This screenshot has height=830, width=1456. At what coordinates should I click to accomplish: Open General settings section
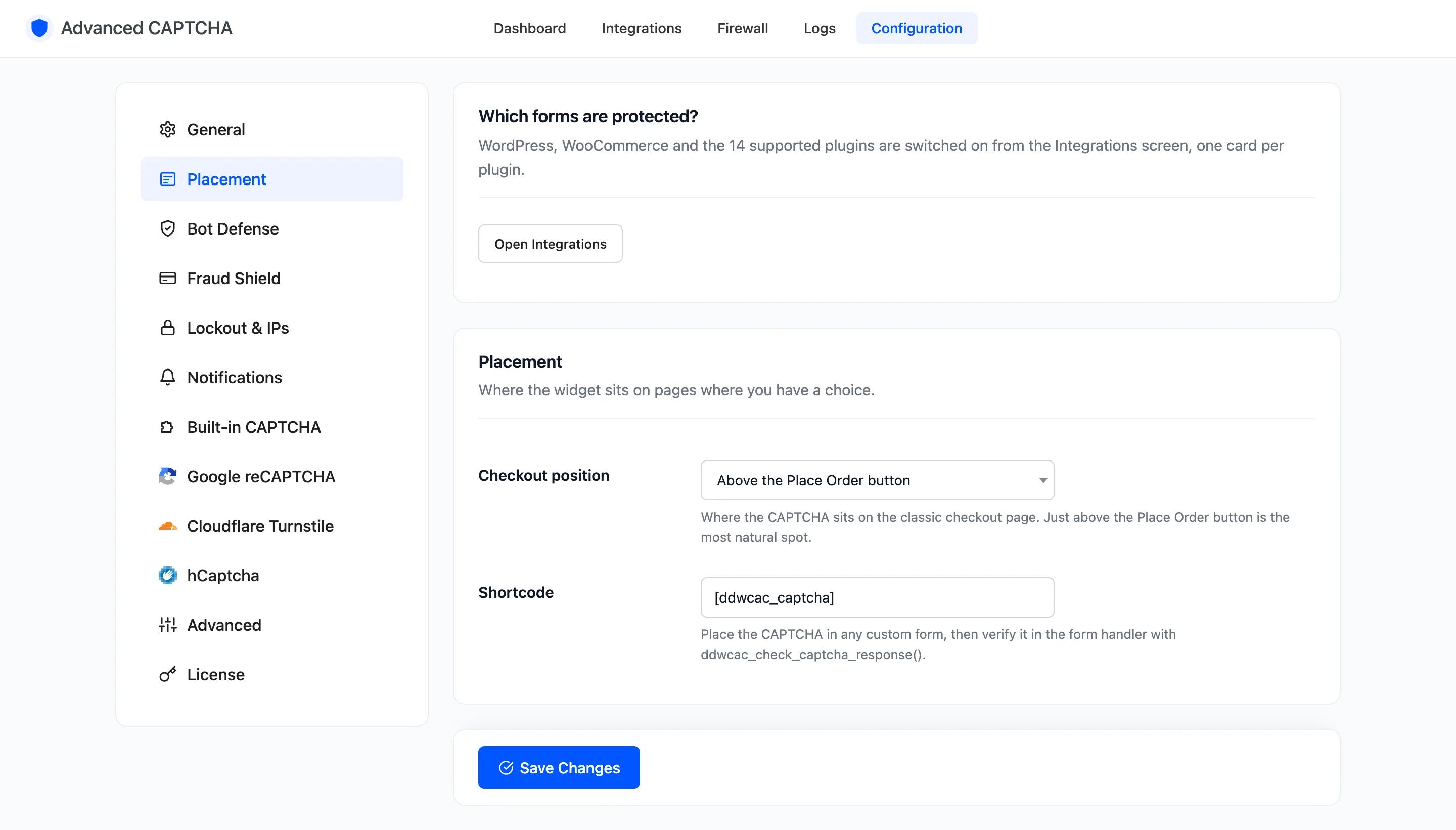click(x=272, y=129)
